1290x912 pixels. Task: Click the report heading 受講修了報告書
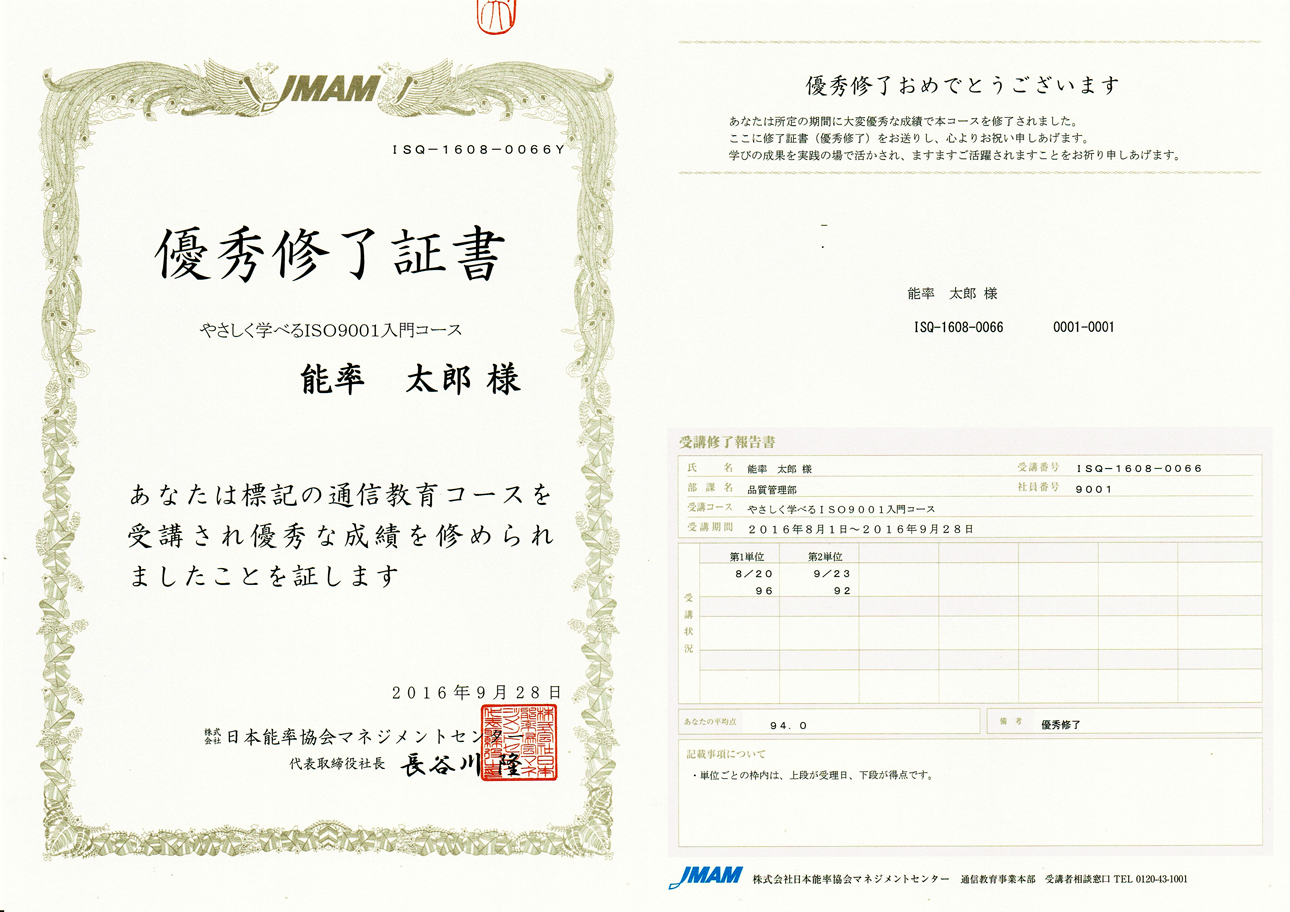[727, 441]
